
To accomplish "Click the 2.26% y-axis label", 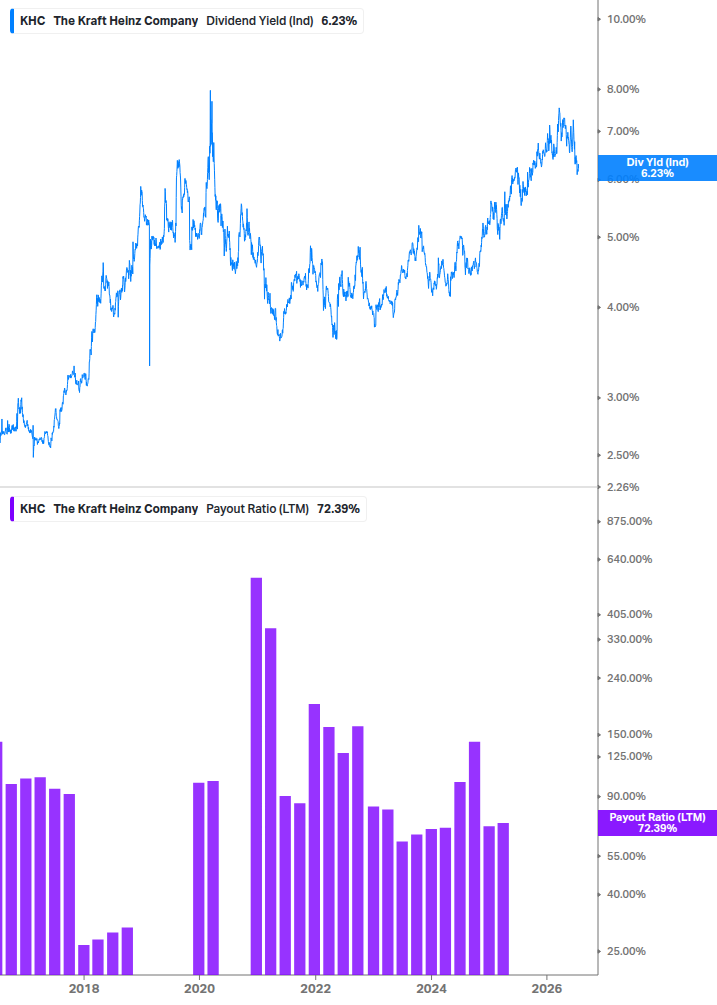I will pos(623,487).
